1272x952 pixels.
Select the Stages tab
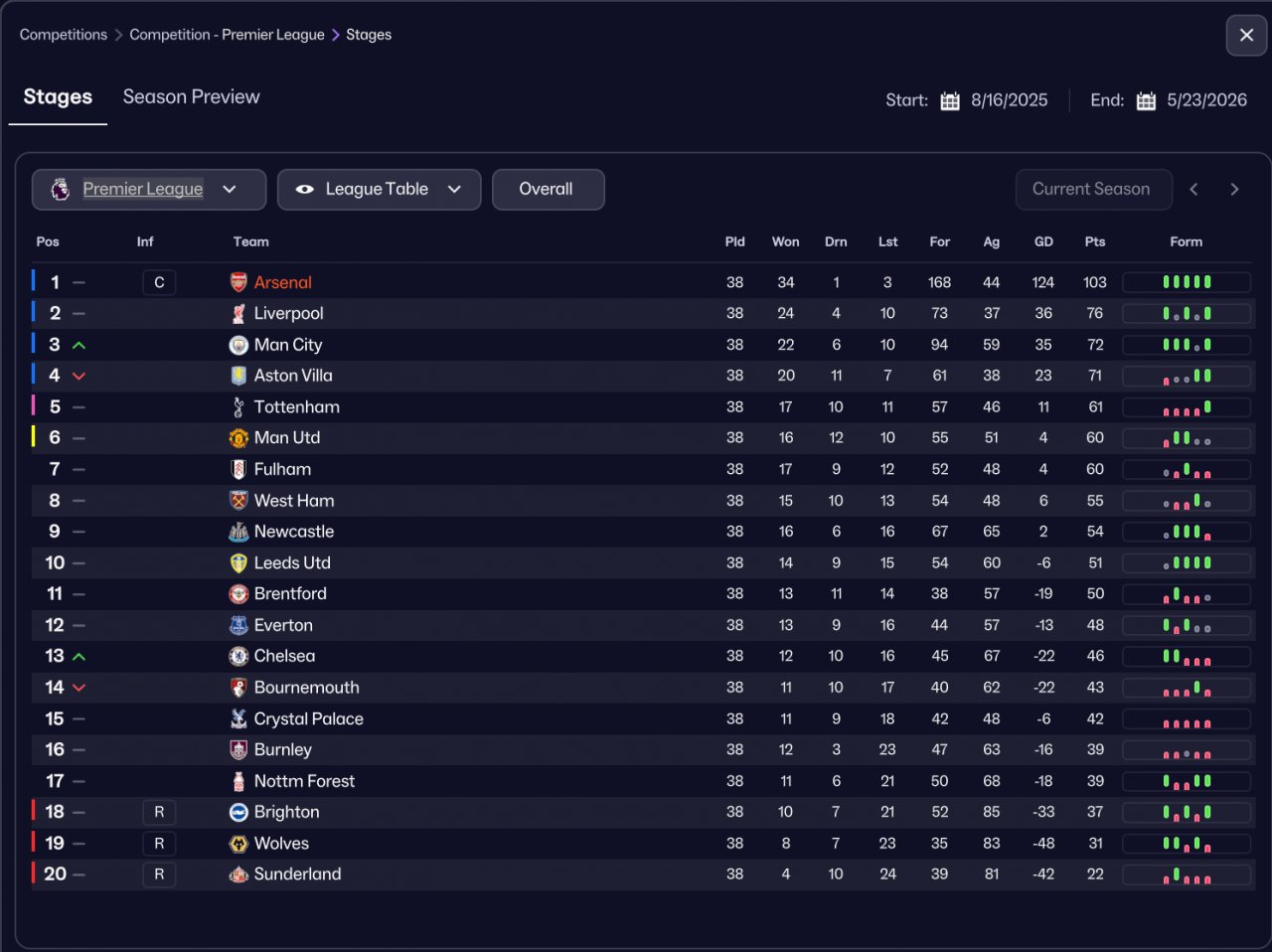click(x=58, y=97)
